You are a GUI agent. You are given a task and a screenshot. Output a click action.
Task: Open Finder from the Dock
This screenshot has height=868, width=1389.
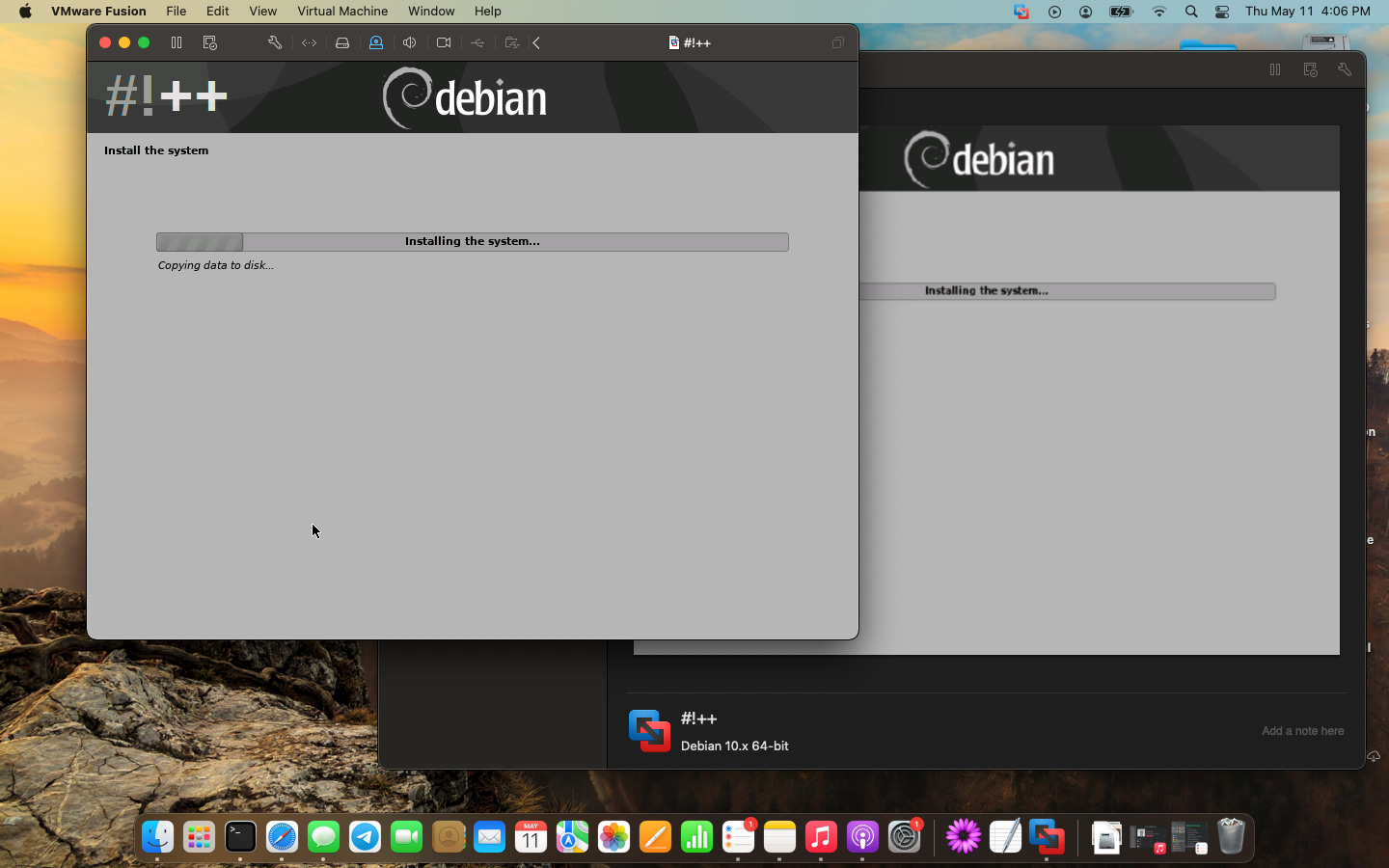pyautogui.click(x=158, y=837)
